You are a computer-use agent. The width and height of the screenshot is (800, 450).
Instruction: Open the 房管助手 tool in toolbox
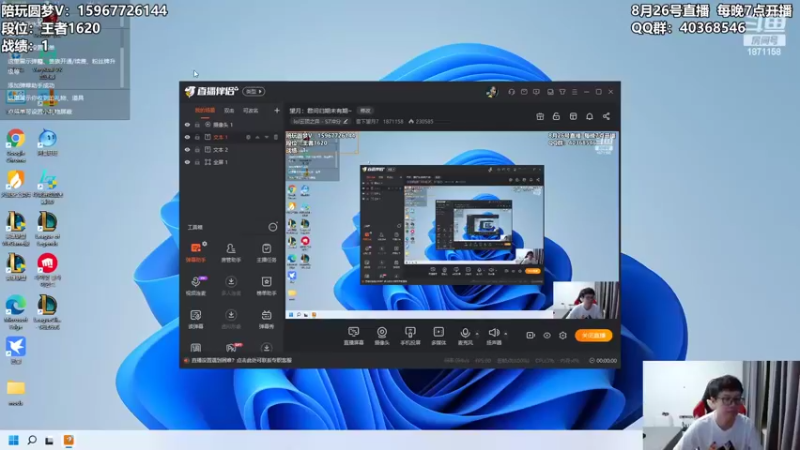point(231,253)
